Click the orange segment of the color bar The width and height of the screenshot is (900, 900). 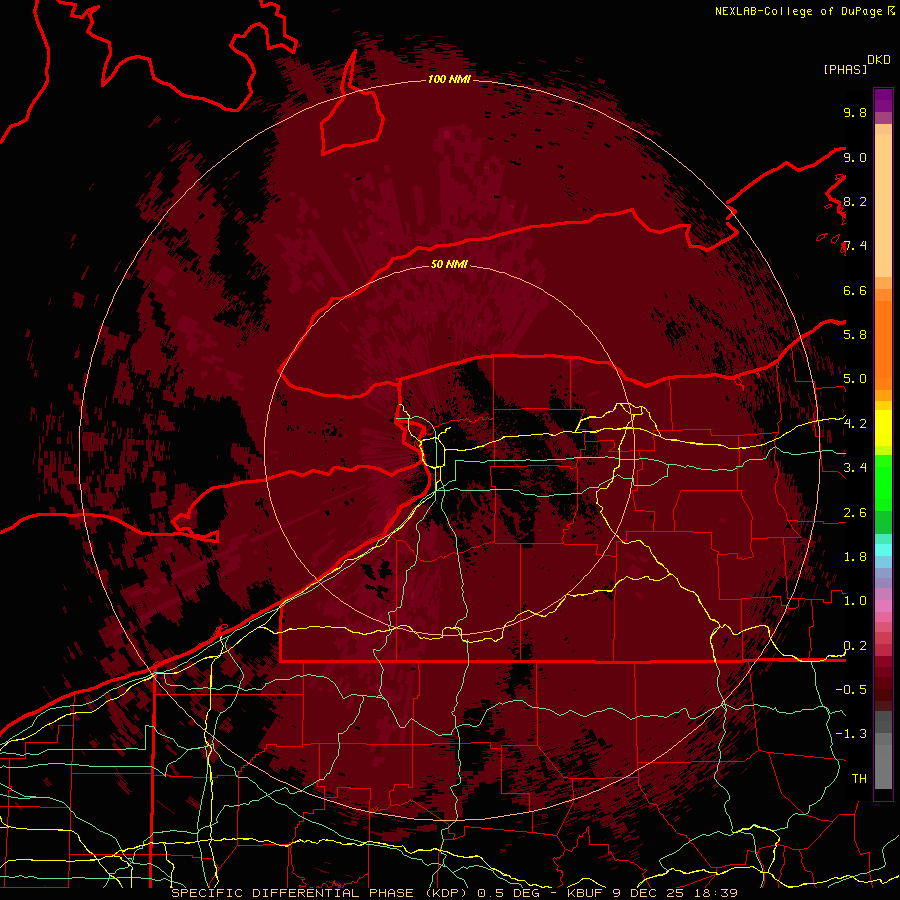coord(883,344)
